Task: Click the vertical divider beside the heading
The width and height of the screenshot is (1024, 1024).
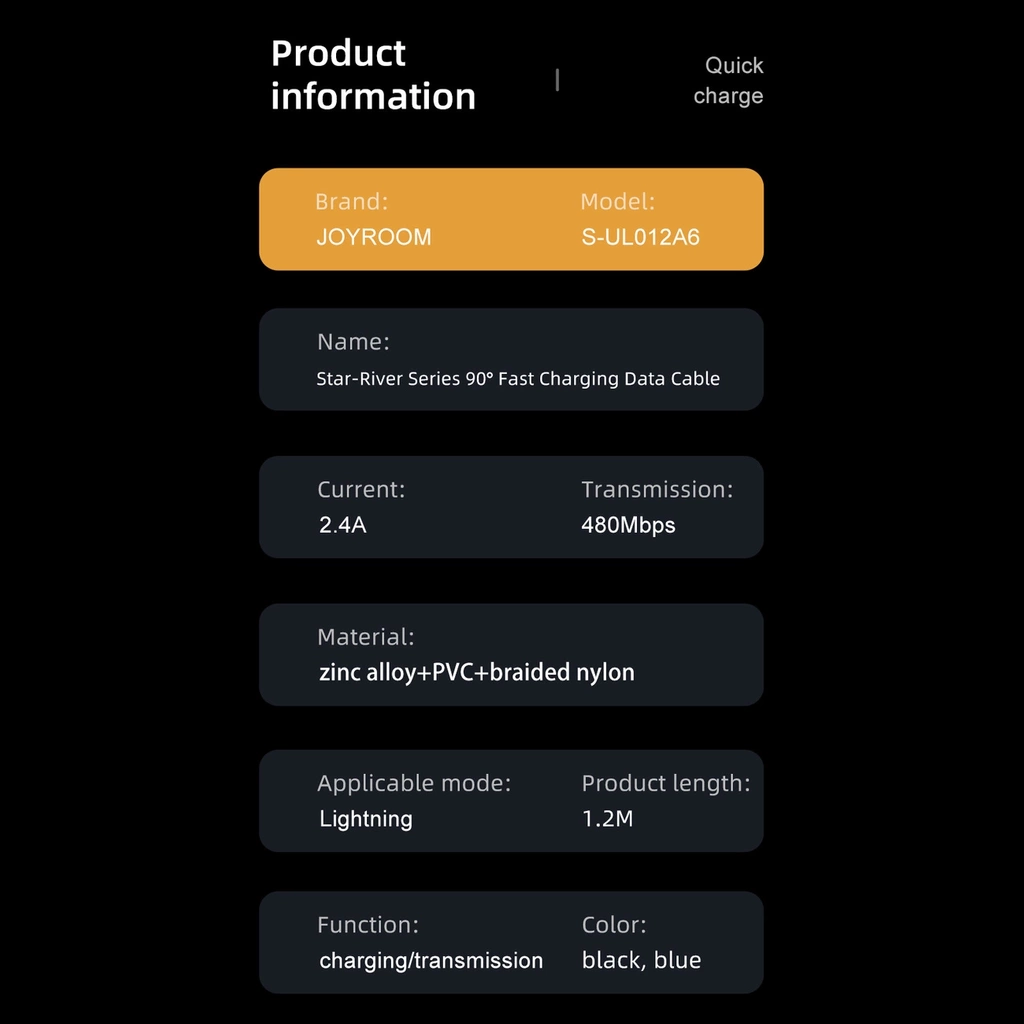Action: [557, 80]
